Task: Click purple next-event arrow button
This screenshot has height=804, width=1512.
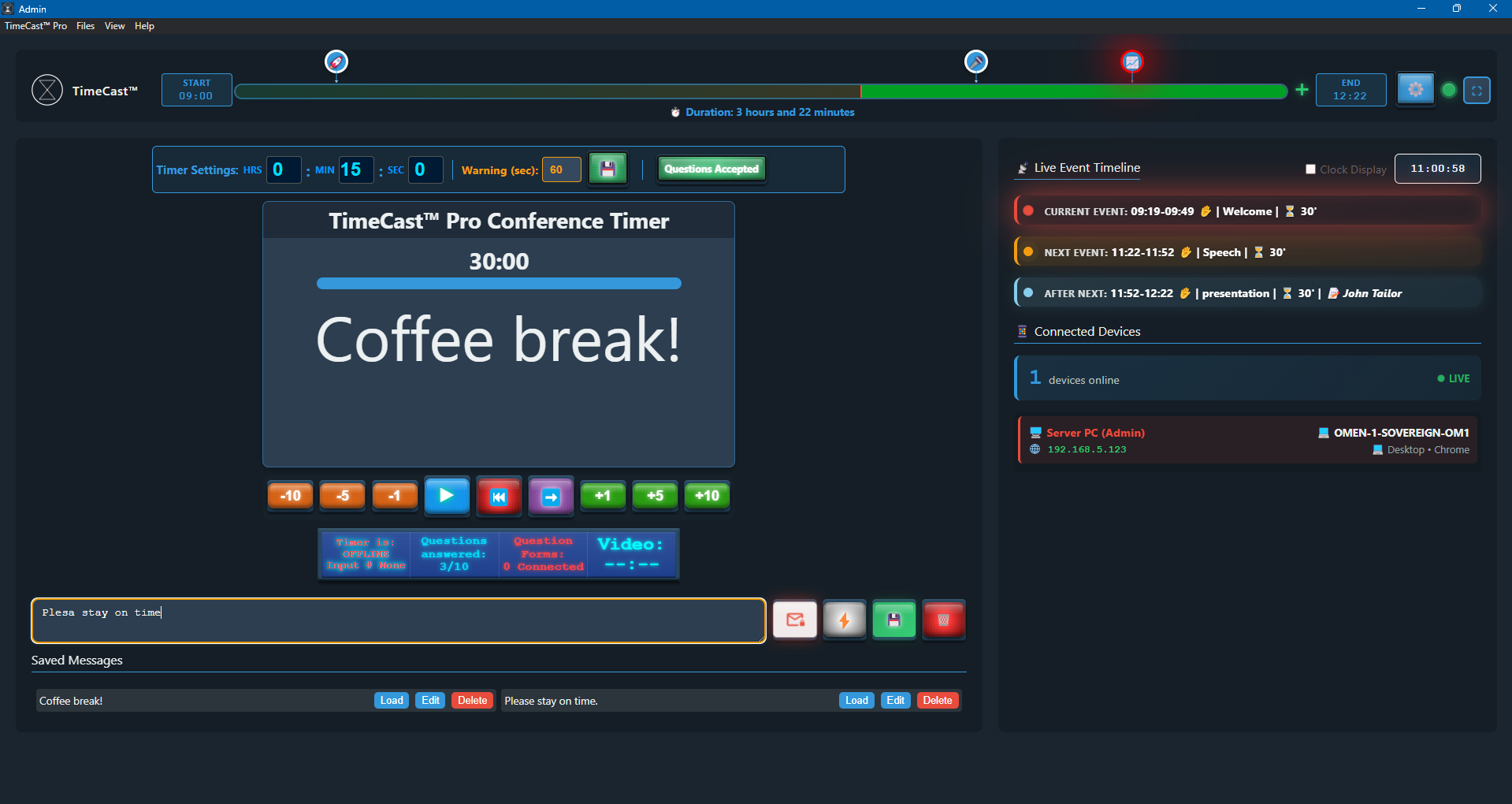Action: point(551,497)
